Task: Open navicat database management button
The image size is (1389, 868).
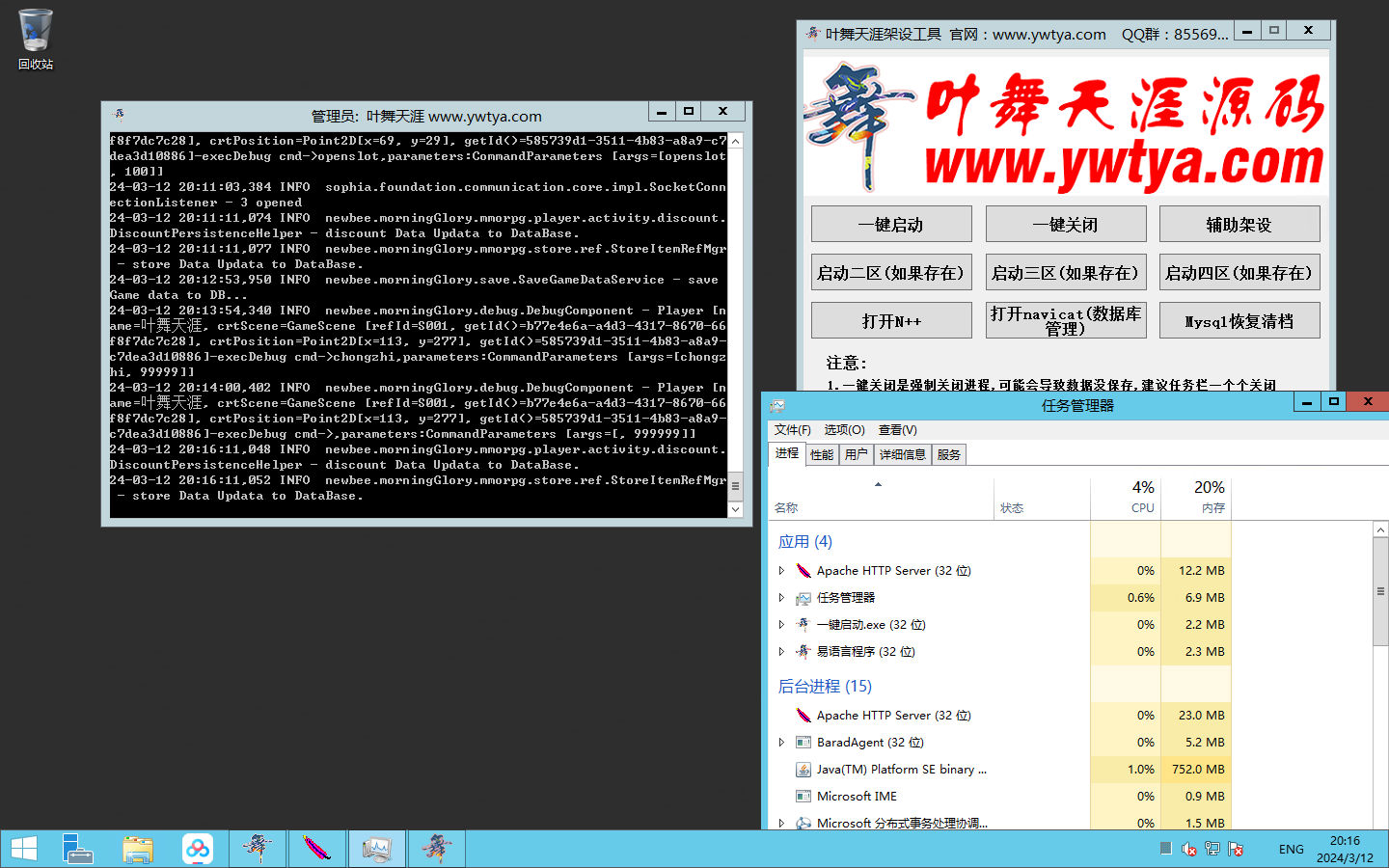Action: coord(1066,320)
